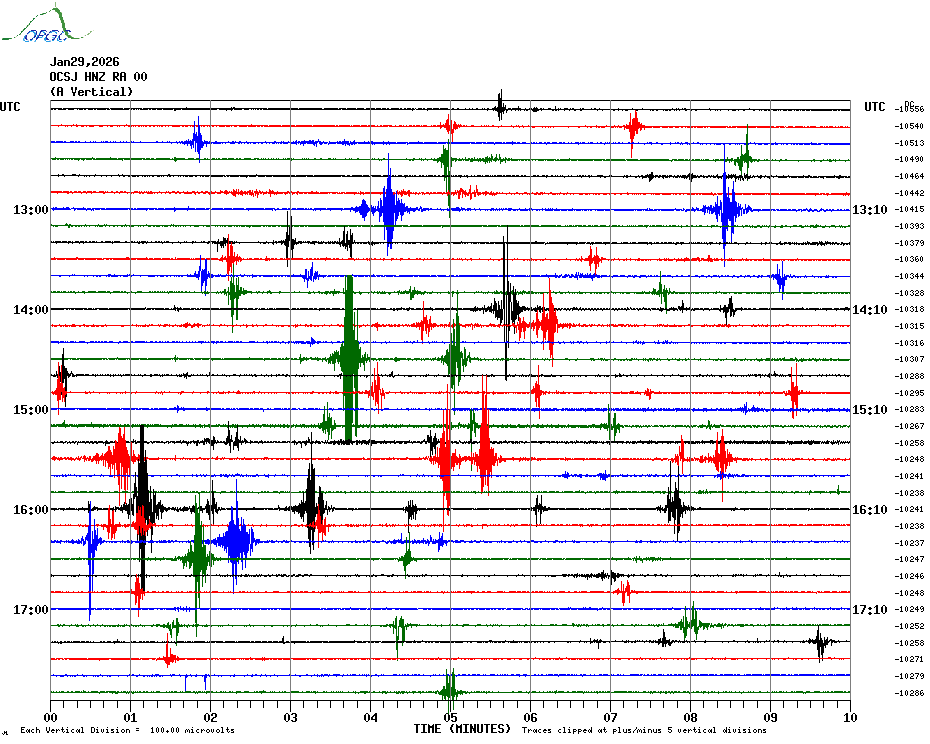Screen dimensions: 930x744
Task: Select the 05 minute tick label
Action: [450, 717]
